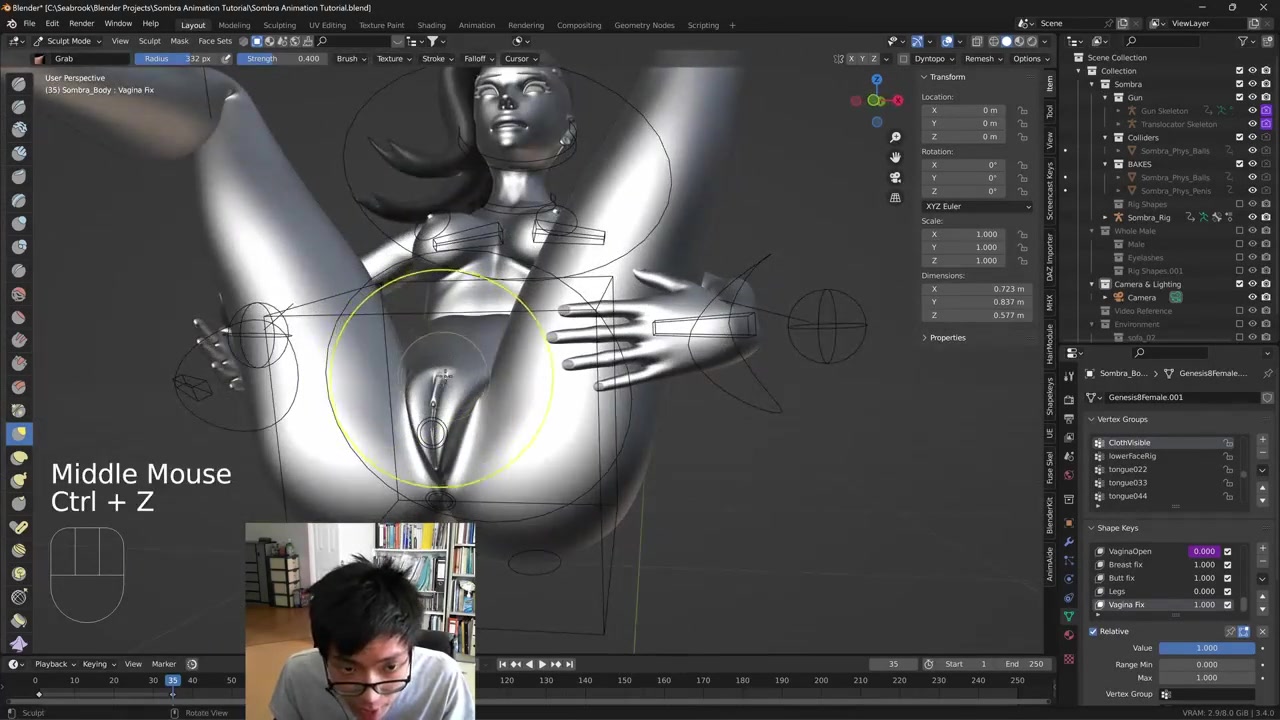Image resolution: width=1280 pixels, height=720 pixels.
Task: Click the Remesh button in header
Action: pos(982,59)
